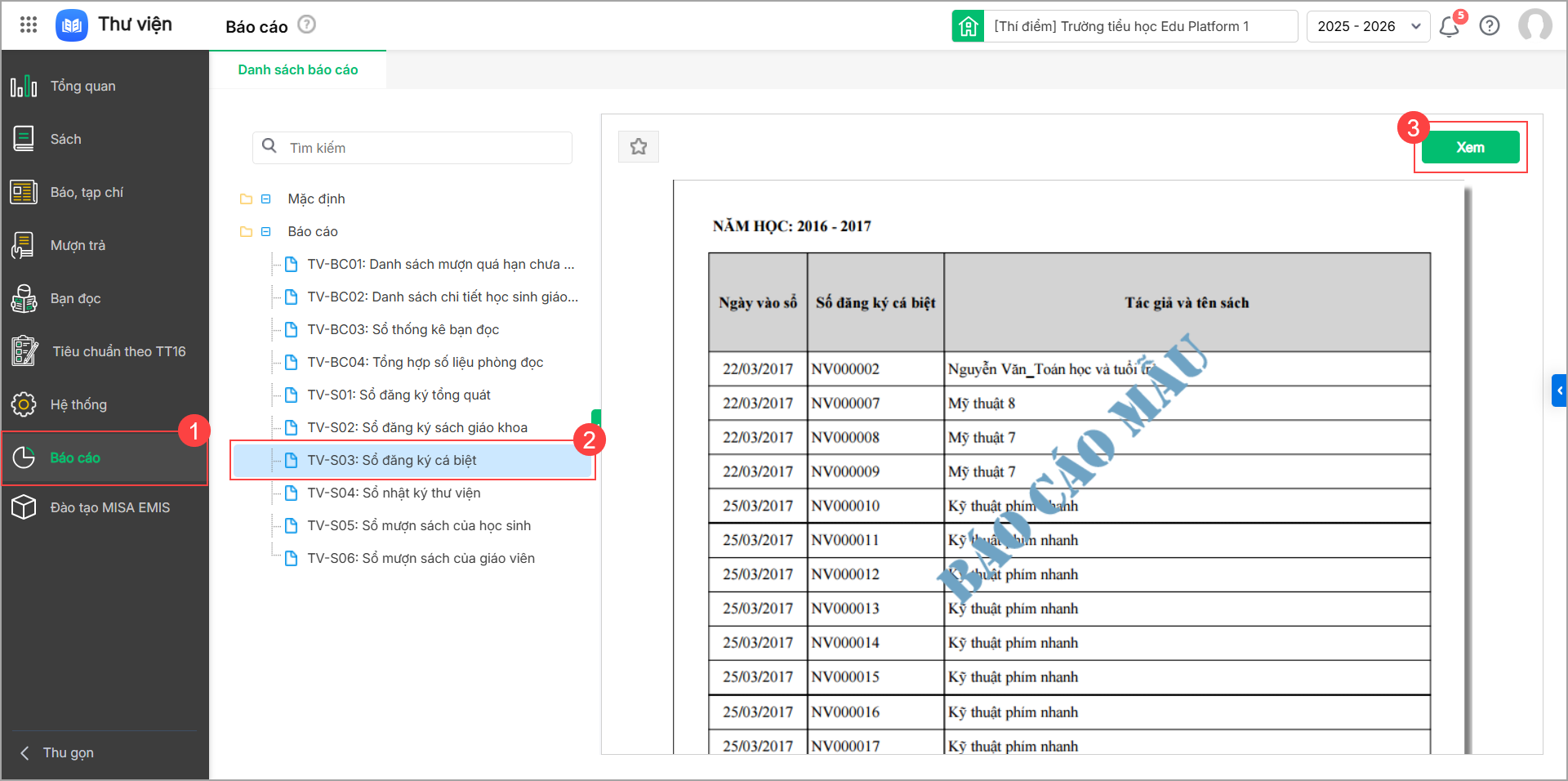Open the apps grid launcher icon
The image size is (1568, 781).
(29, 25)
